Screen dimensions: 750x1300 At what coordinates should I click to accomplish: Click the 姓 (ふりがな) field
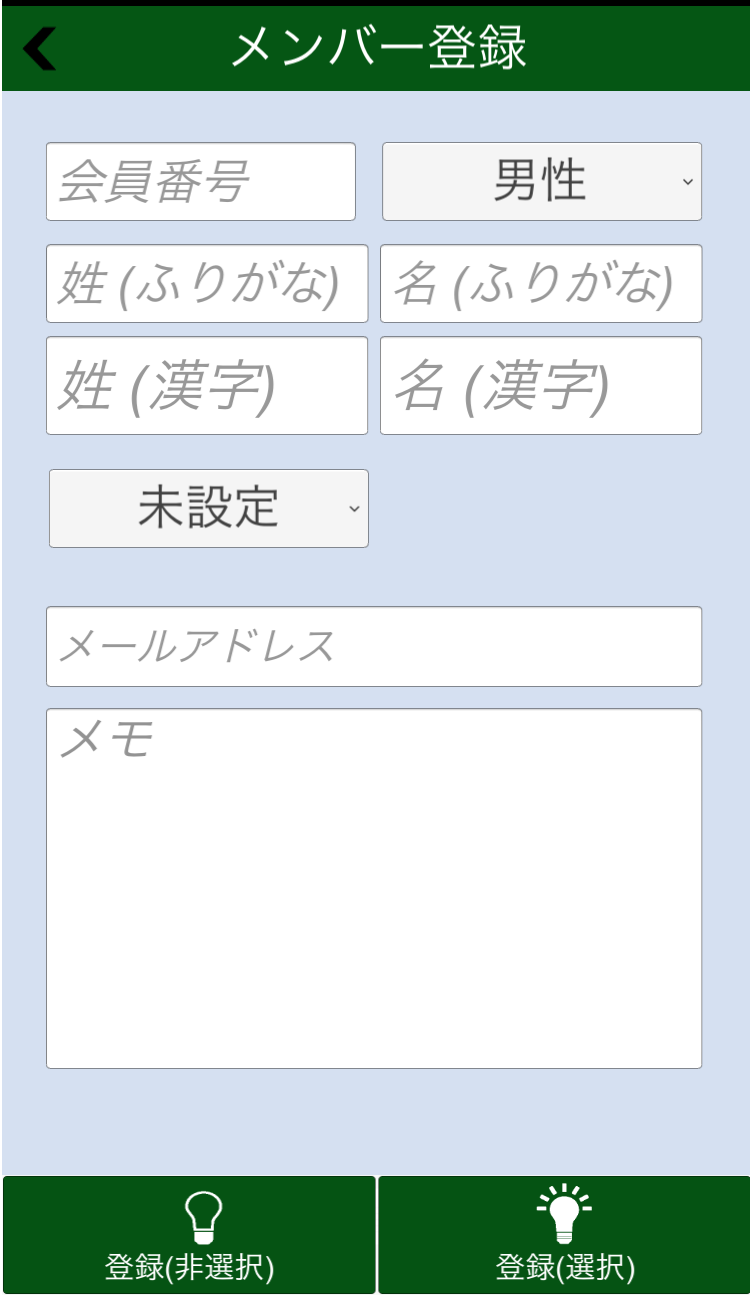[x=207, y=284]
